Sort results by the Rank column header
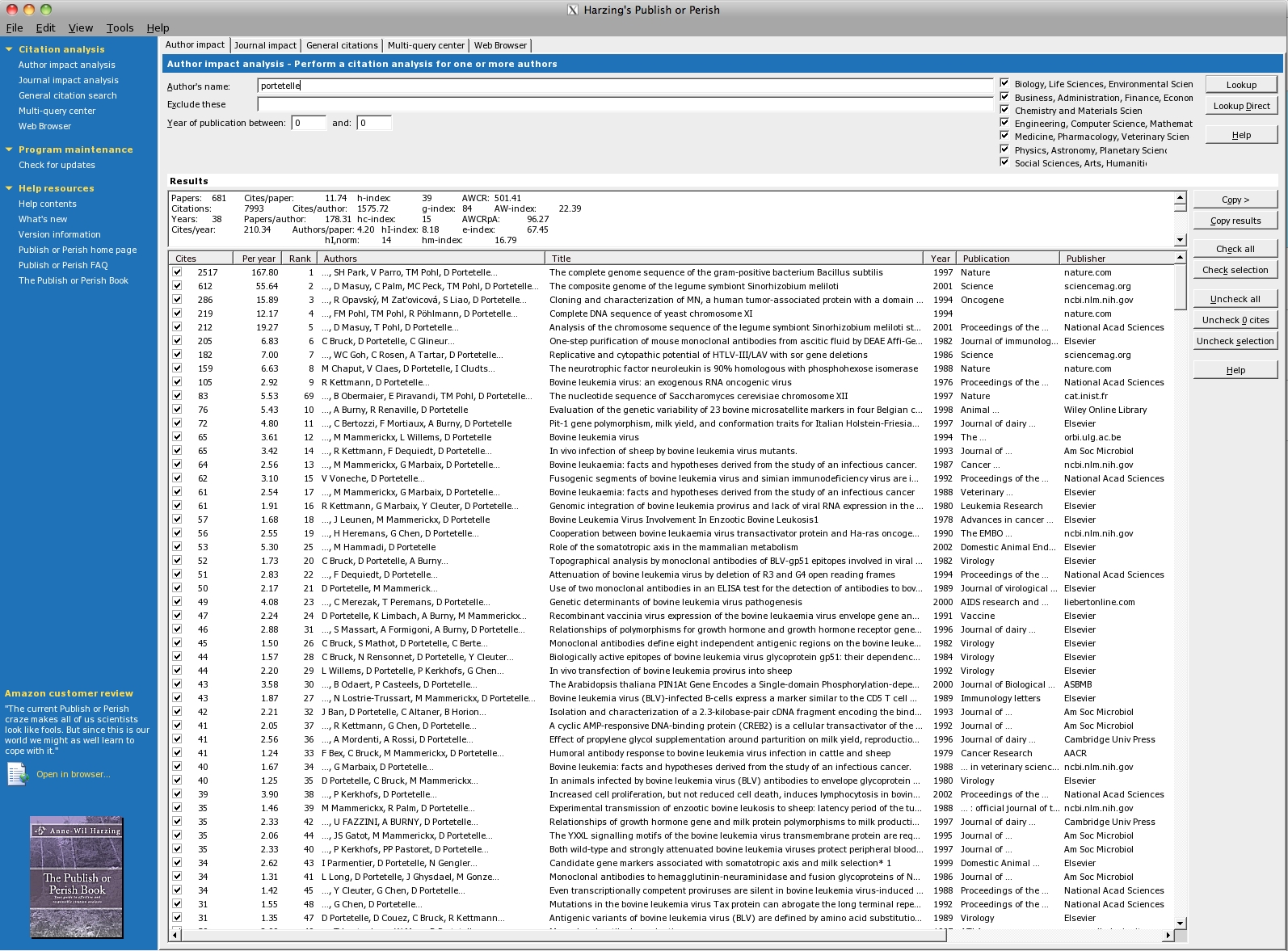 299,259
